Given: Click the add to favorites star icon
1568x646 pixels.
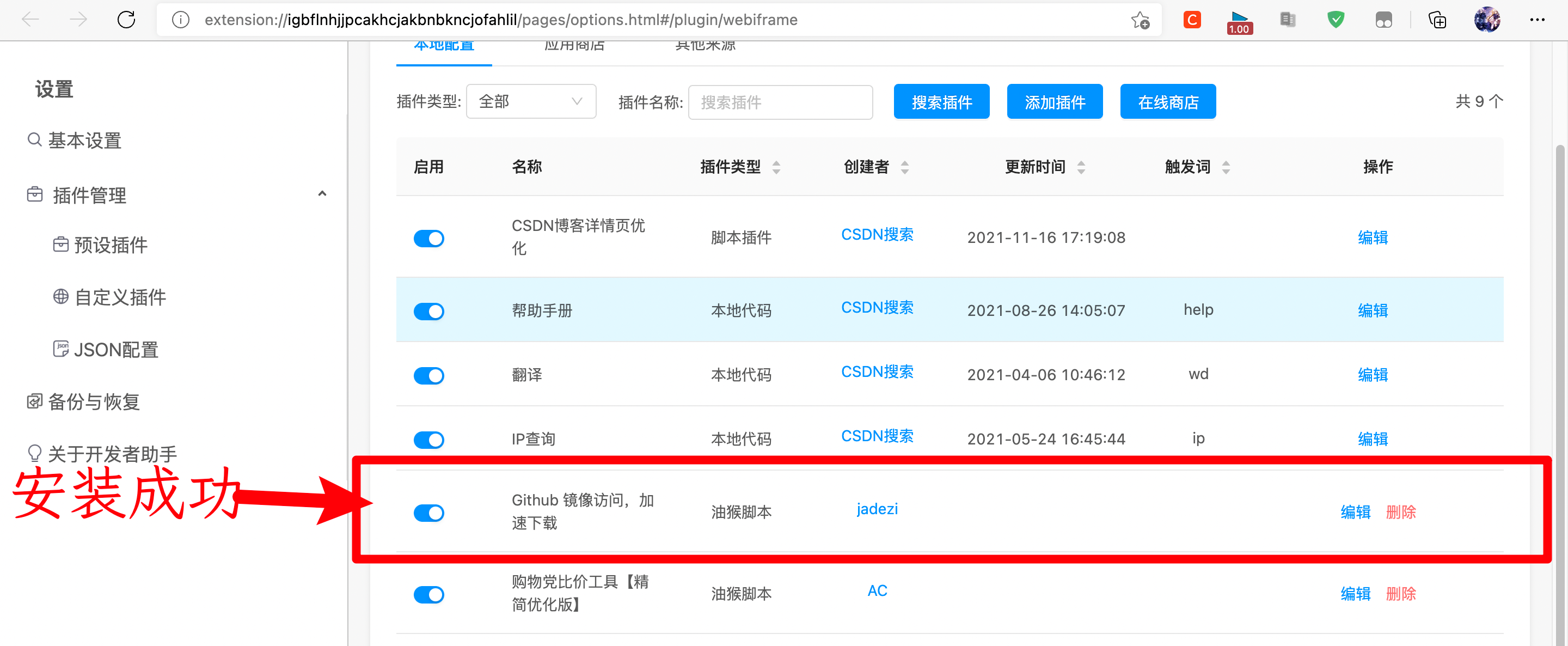Looking at the screenshot, I should (x=1140, y=20).
